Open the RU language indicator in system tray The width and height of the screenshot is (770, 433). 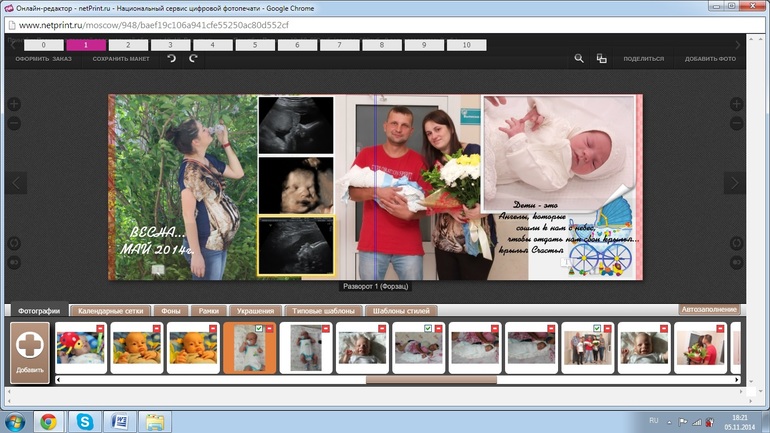click(x=654, y=421)
